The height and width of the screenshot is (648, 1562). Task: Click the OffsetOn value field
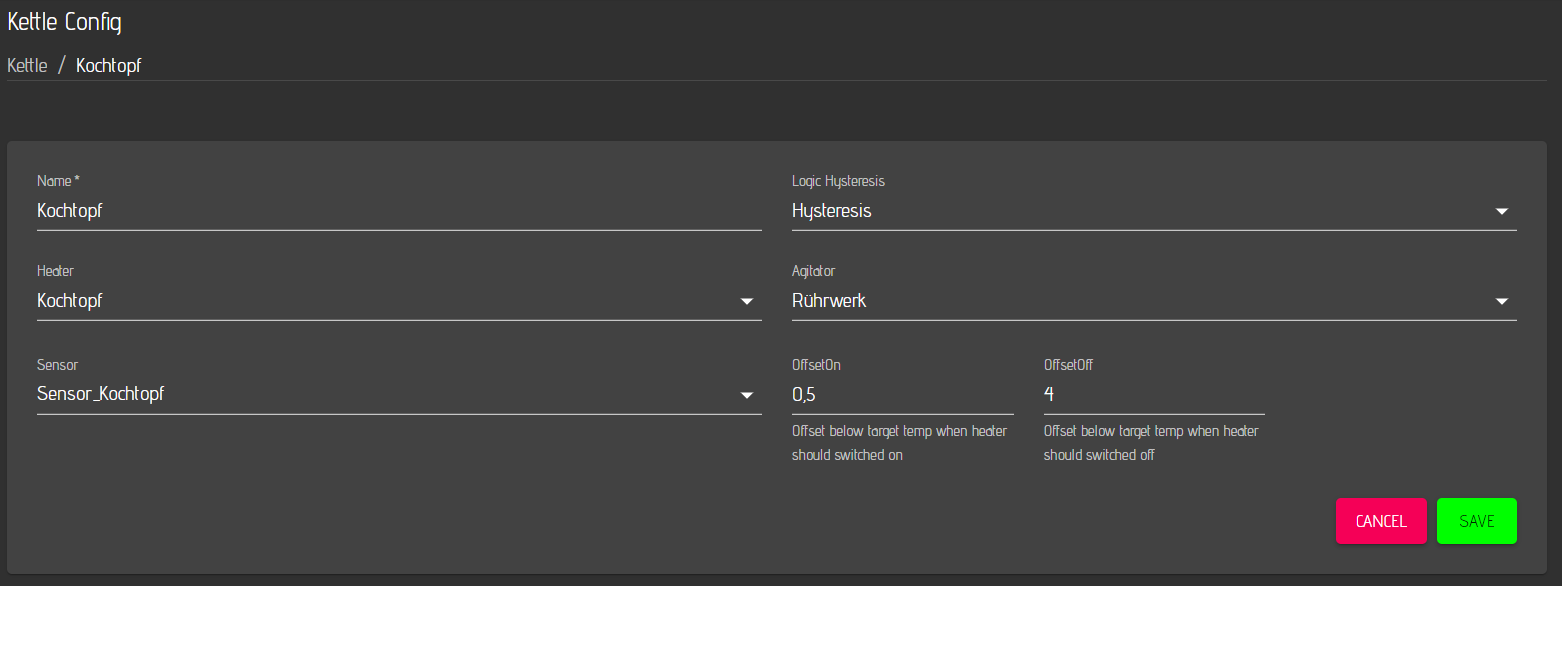902,395
